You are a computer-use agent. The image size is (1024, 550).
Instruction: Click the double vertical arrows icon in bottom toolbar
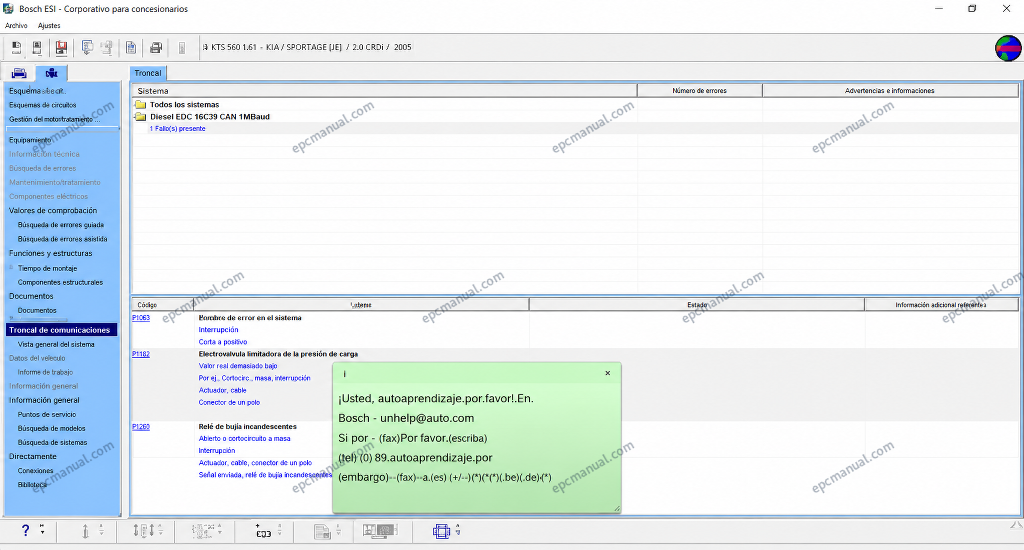[144, 531]
